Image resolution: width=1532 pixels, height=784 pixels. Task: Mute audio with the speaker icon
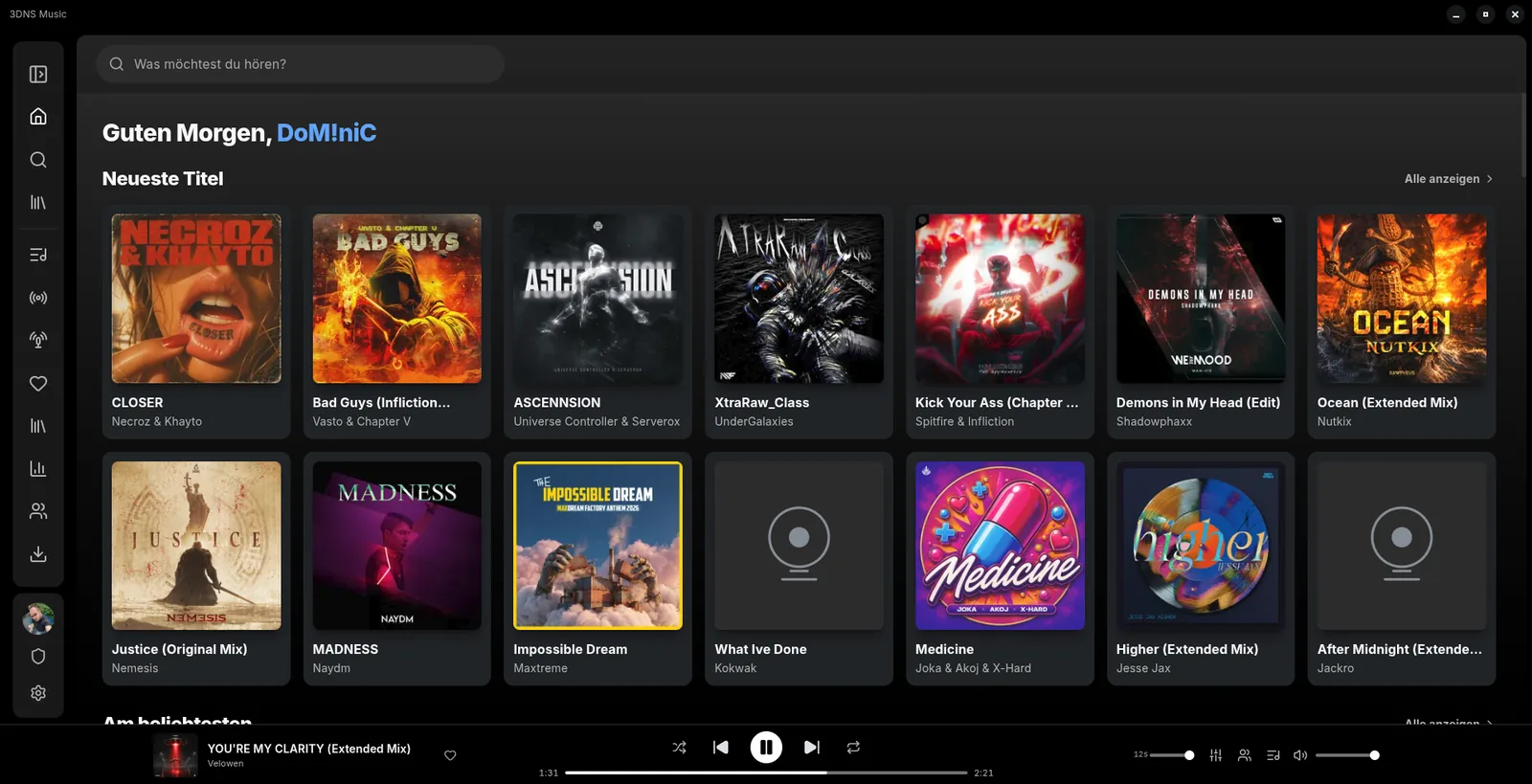(1300, 755)
